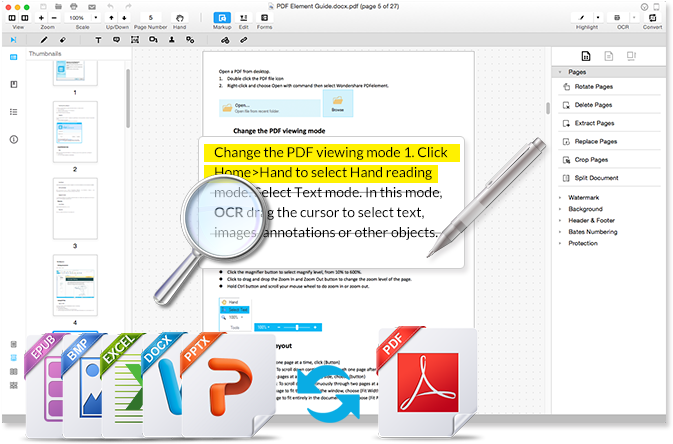Switch to the third right-panel tab
Image resolution: width=673 pixels, height=444 pixels.
point(631,56)
